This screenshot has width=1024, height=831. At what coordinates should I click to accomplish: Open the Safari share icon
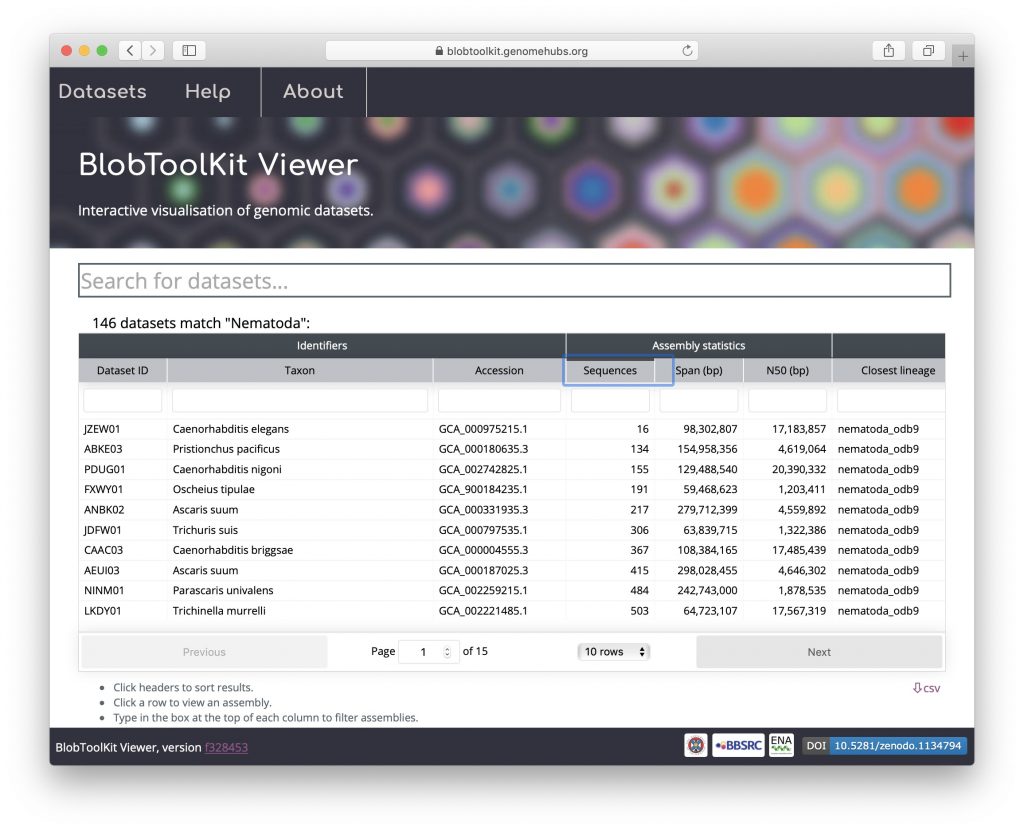pyautogui.click(x=888, y=50)
